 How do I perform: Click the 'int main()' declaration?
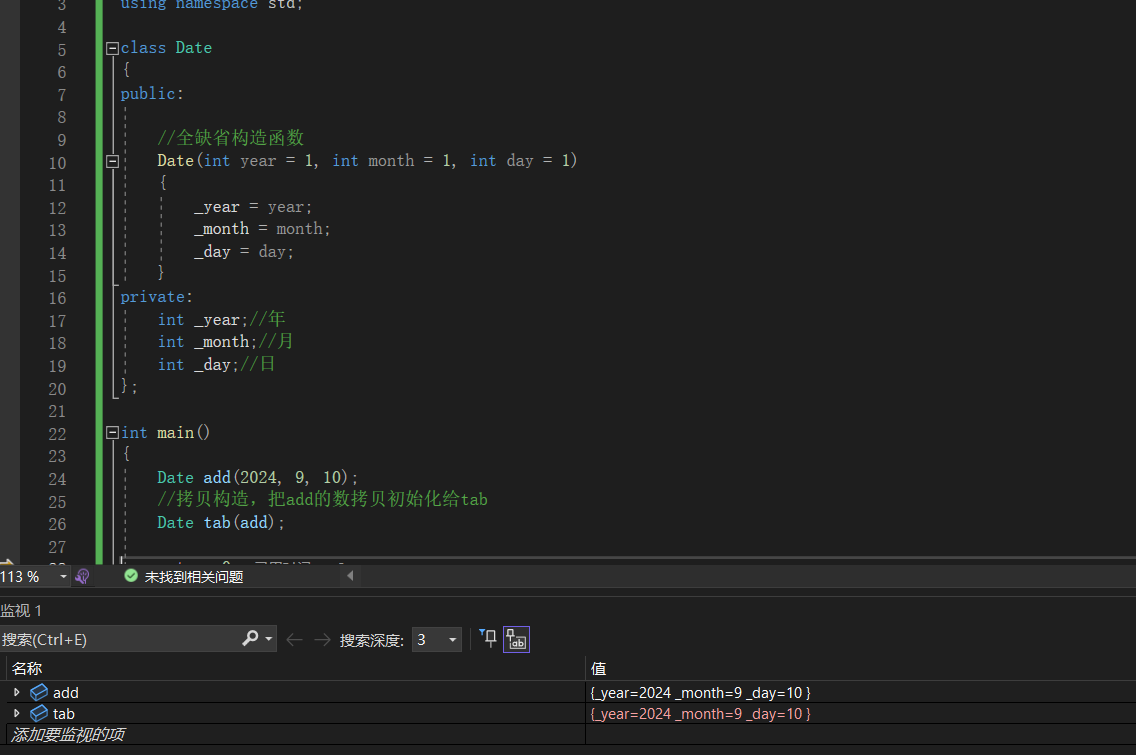click(165, 433)
